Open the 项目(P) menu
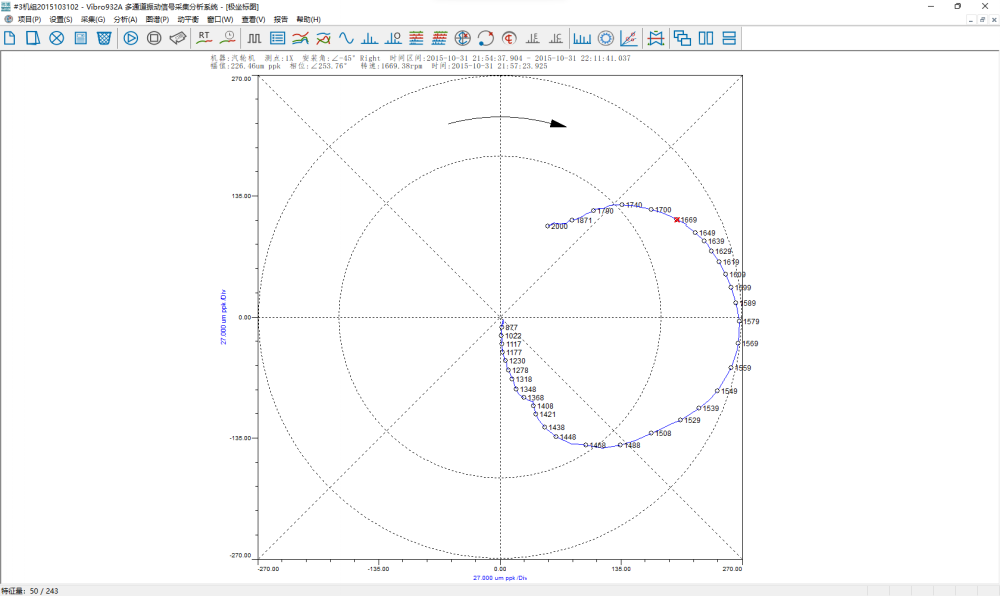Viewport: 1000px width, 596px height. (x=29, y=20)
